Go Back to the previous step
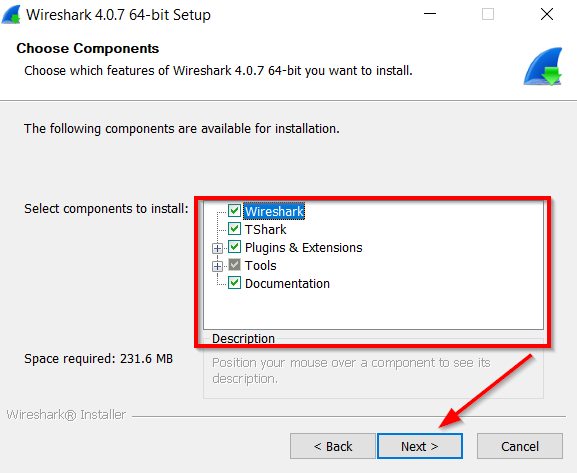 (x=333, y=446)
